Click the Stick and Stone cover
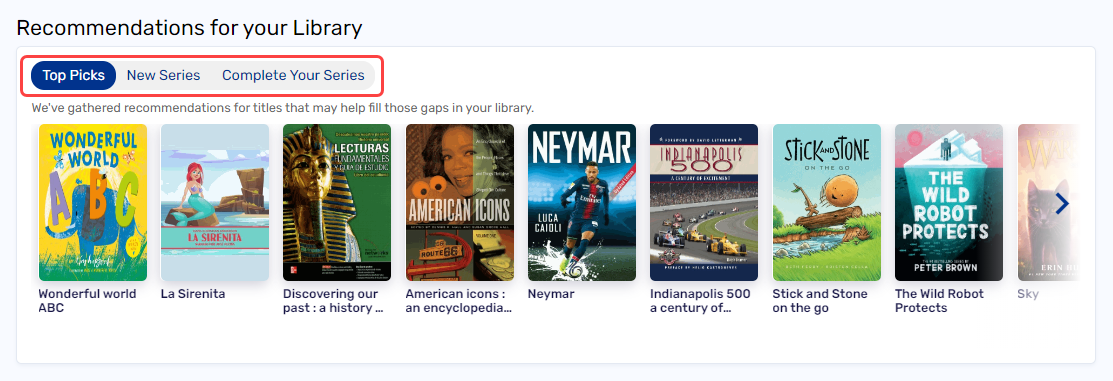Viewport: 1113px width, 381px height. point(827,203)
